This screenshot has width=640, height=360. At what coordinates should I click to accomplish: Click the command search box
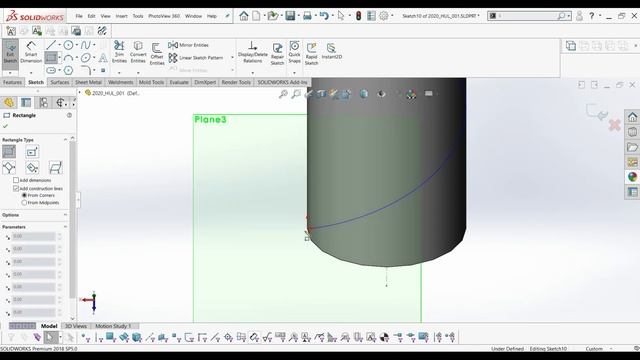[527, 16]
